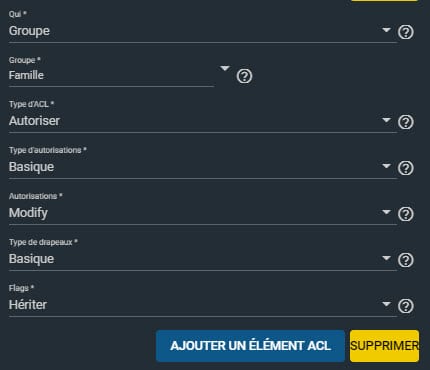Click help icon for Type de drapeaux
The image size is (430, 370).
pos(406,260)
